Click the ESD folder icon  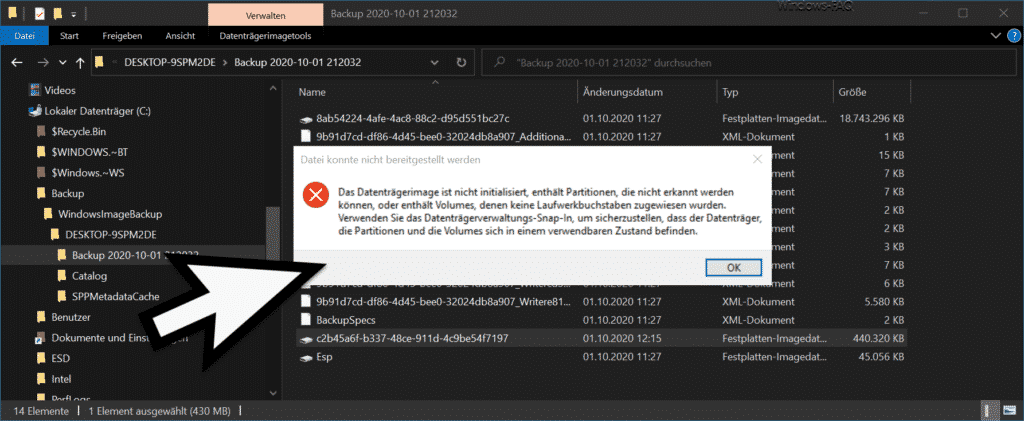click(40, 358)
